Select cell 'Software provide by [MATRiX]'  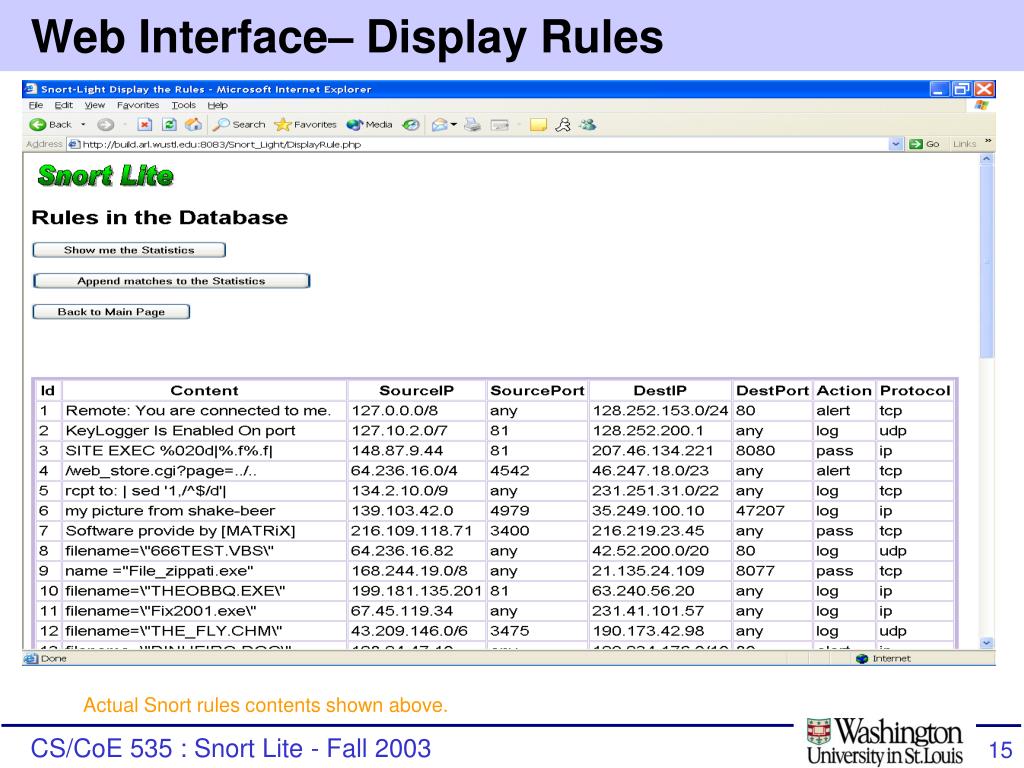[x=204, y=531]
